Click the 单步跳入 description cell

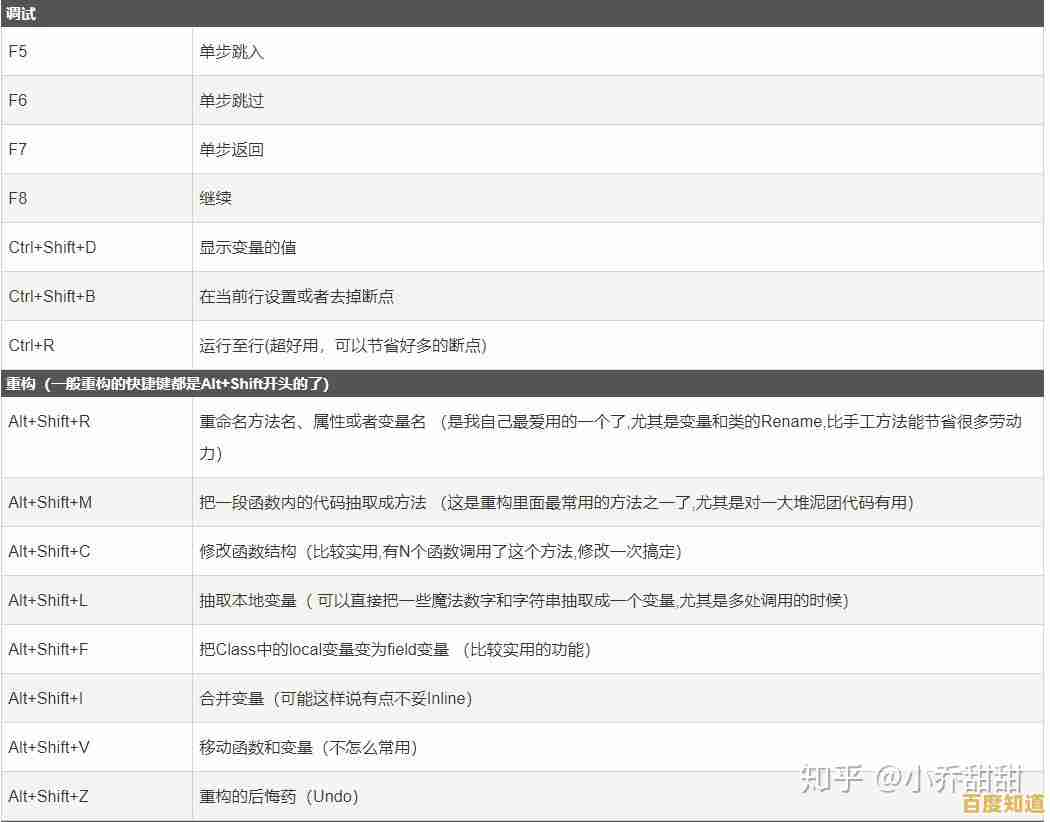tap(230, 51)
